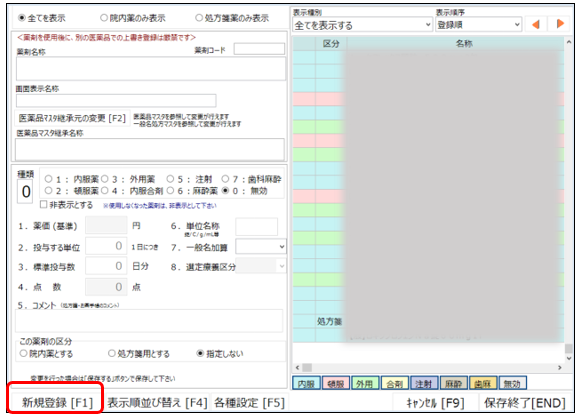Choose drug type 3: 外用薬
Viewport: 585px width, 420px height.
tap(104, 179)
